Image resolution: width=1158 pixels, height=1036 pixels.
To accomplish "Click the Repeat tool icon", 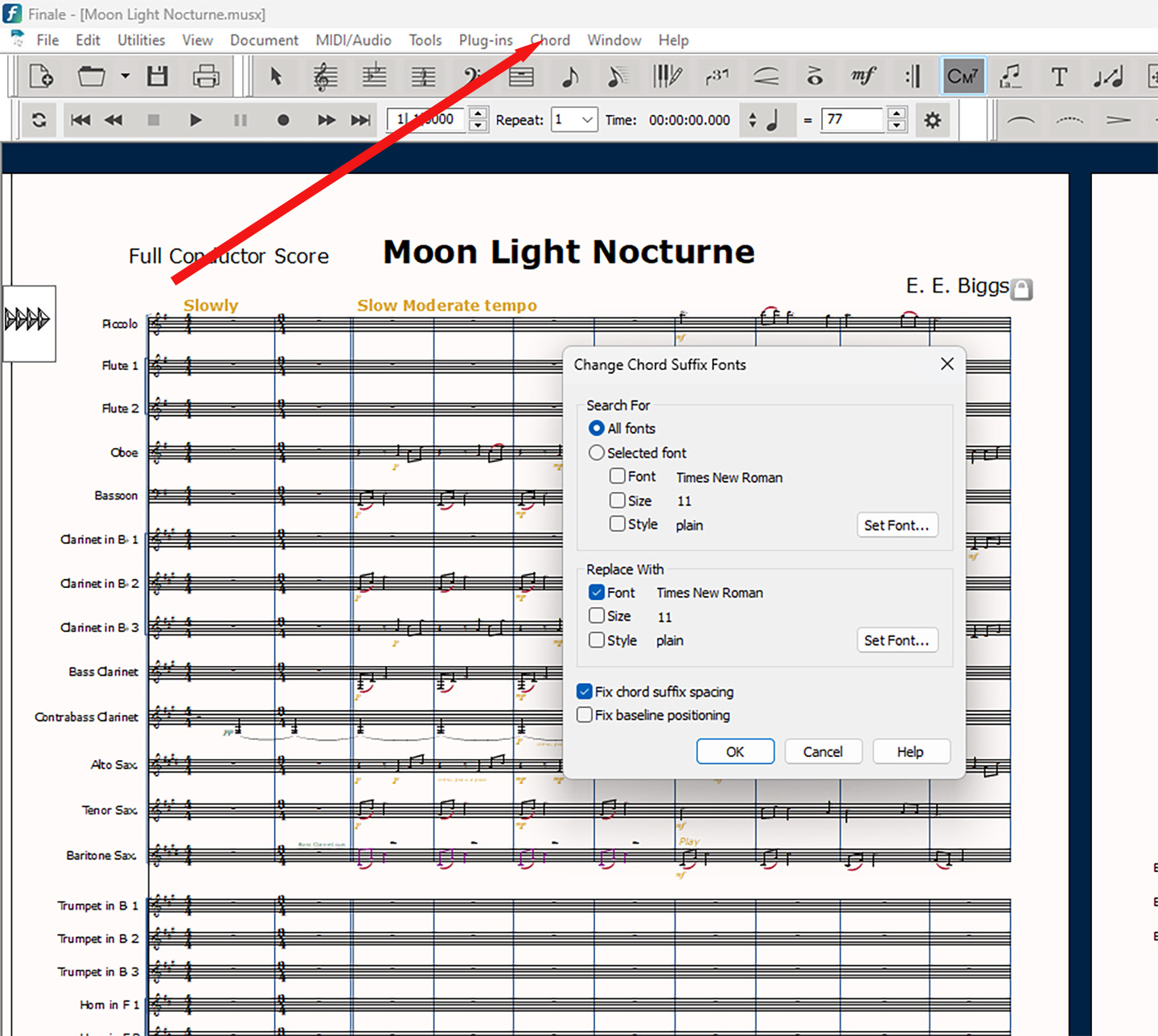I will 913,77.
